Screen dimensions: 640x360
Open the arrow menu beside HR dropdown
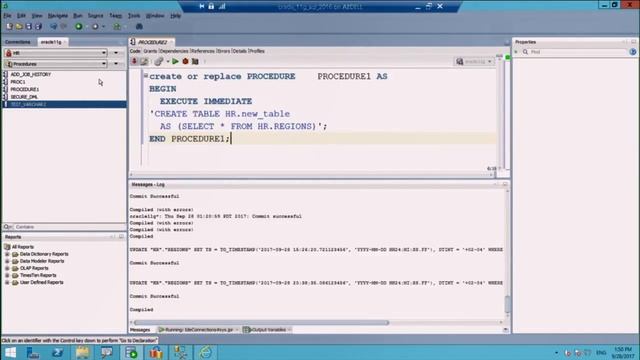coord(116,53)
